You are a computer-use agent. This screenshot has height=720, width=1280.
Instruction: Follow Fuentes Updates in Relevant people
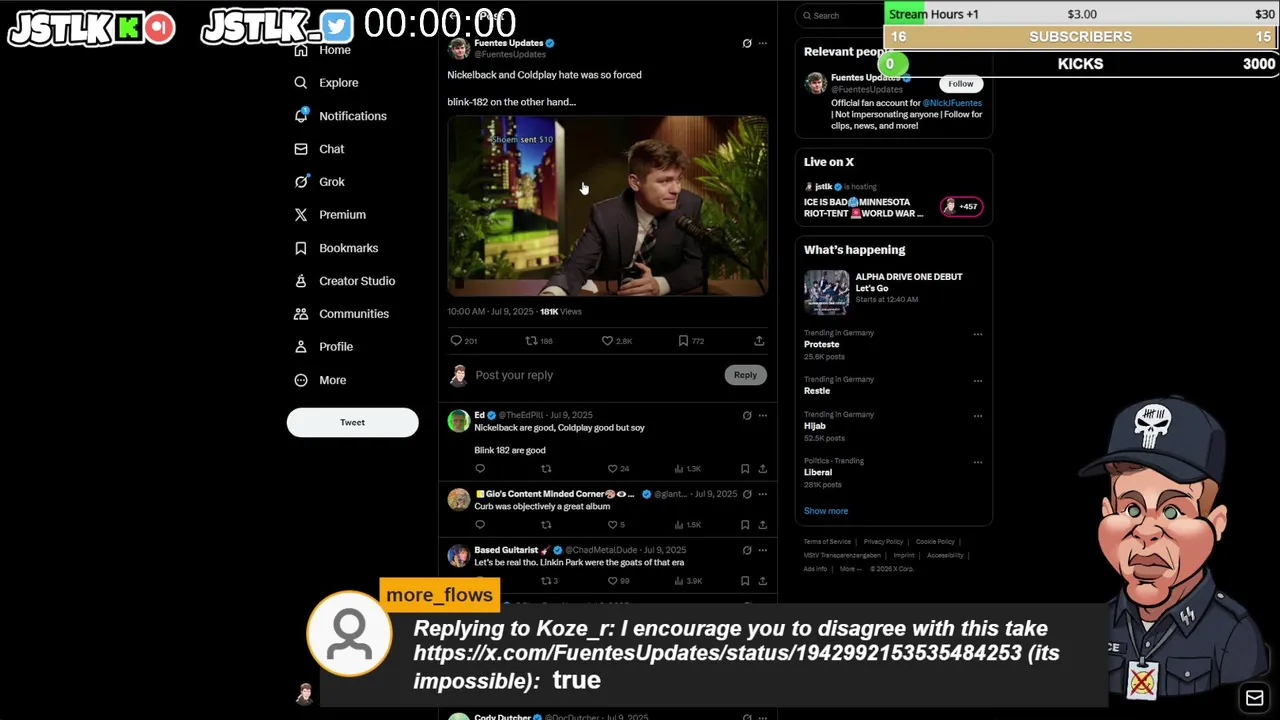tap(961, 84)
